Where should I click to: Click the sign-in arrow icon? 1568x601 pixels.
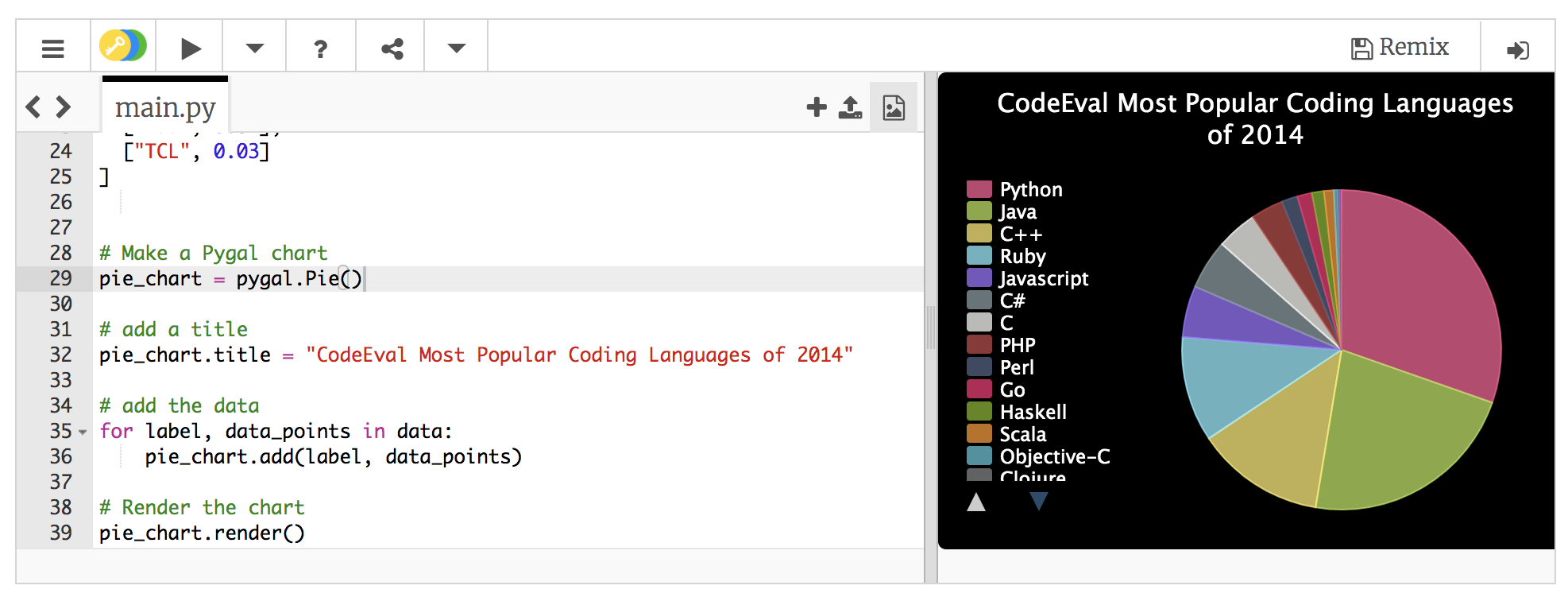click(1518, 50)
